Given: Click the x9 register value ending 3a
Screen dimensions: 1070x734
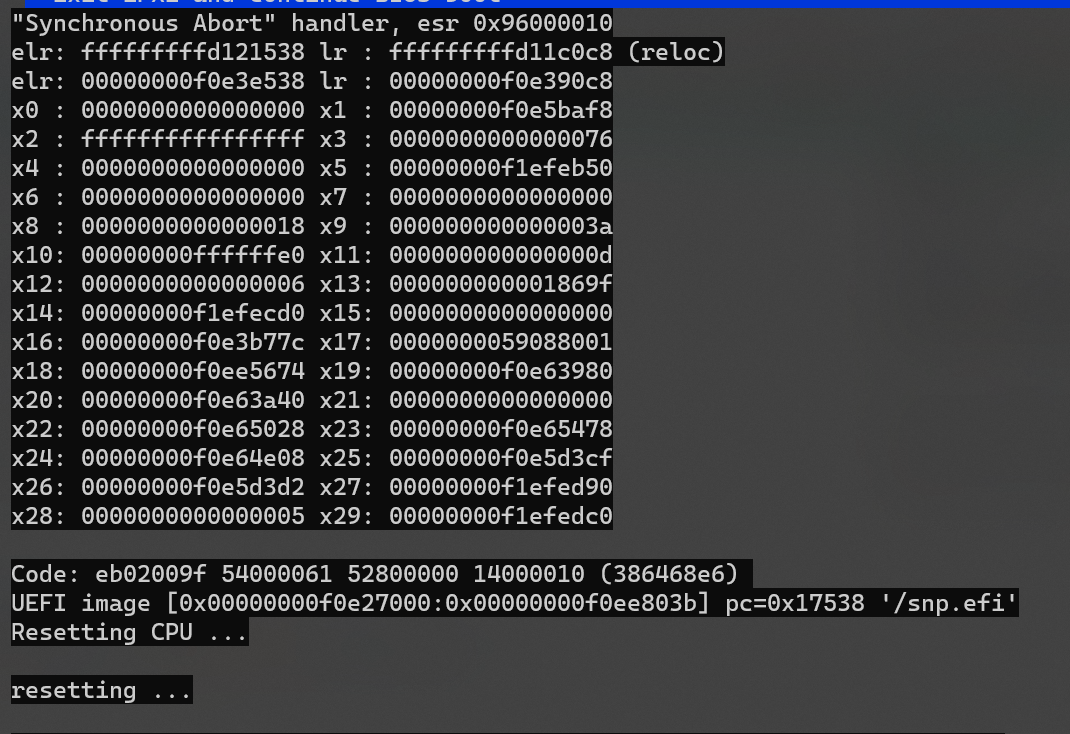Looking at the screenshot, I should click(500, 226).
